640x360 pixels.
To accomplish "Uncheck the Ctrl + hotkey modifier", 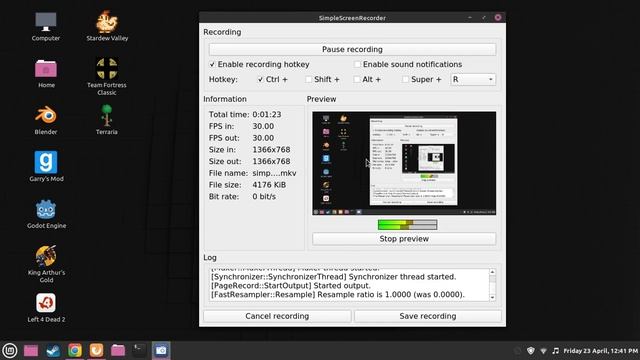I will pos(260,80).
